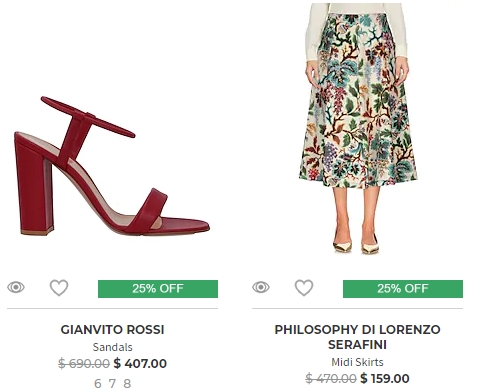Click the crossed-out $690.00 original price
The height and width of the screenshot is (392, 492).
point(84,363)
